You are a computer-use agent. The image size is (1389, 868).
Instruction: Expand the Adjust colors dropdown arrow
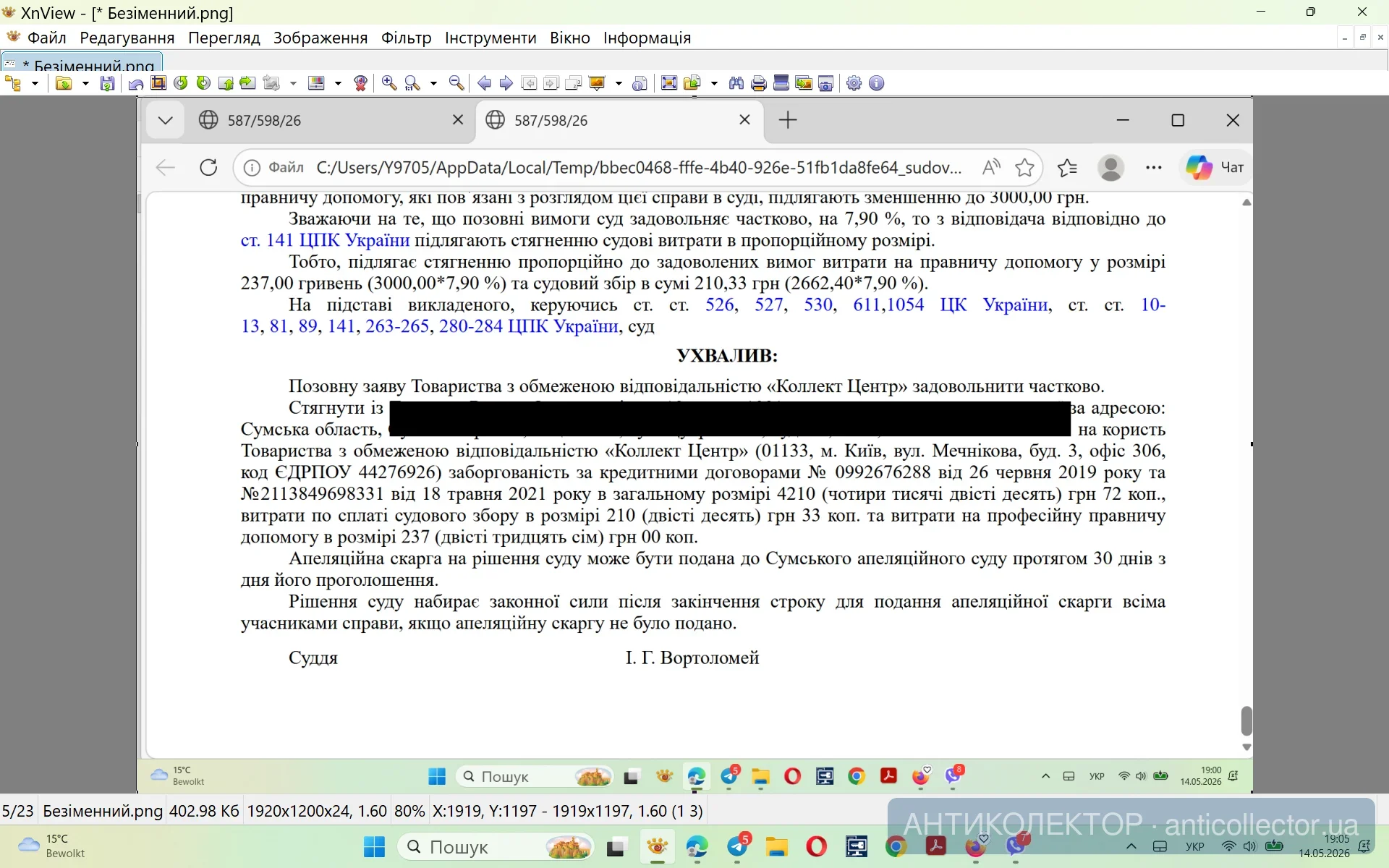pos(338,83)
